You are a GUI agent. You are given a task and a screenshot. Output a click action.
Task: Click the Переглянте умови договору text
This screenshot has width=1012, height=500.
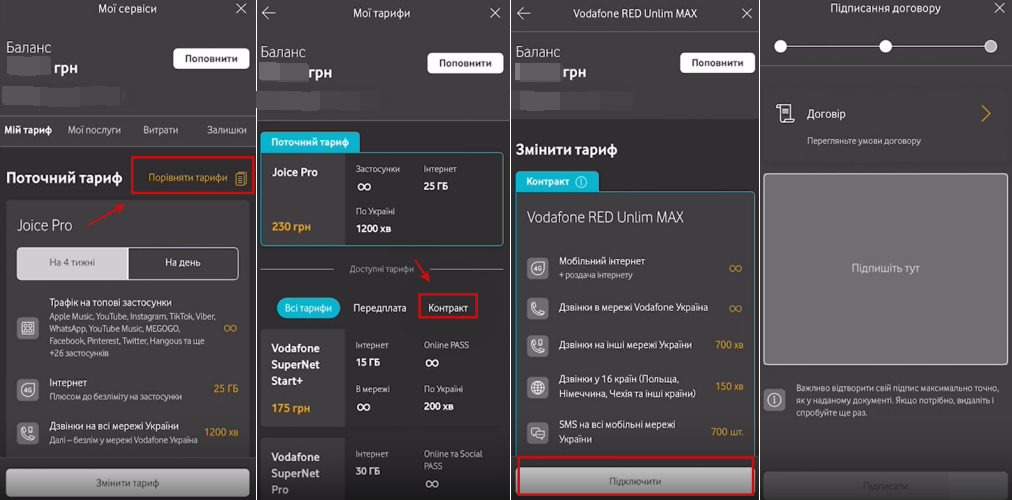pos(864,141)
